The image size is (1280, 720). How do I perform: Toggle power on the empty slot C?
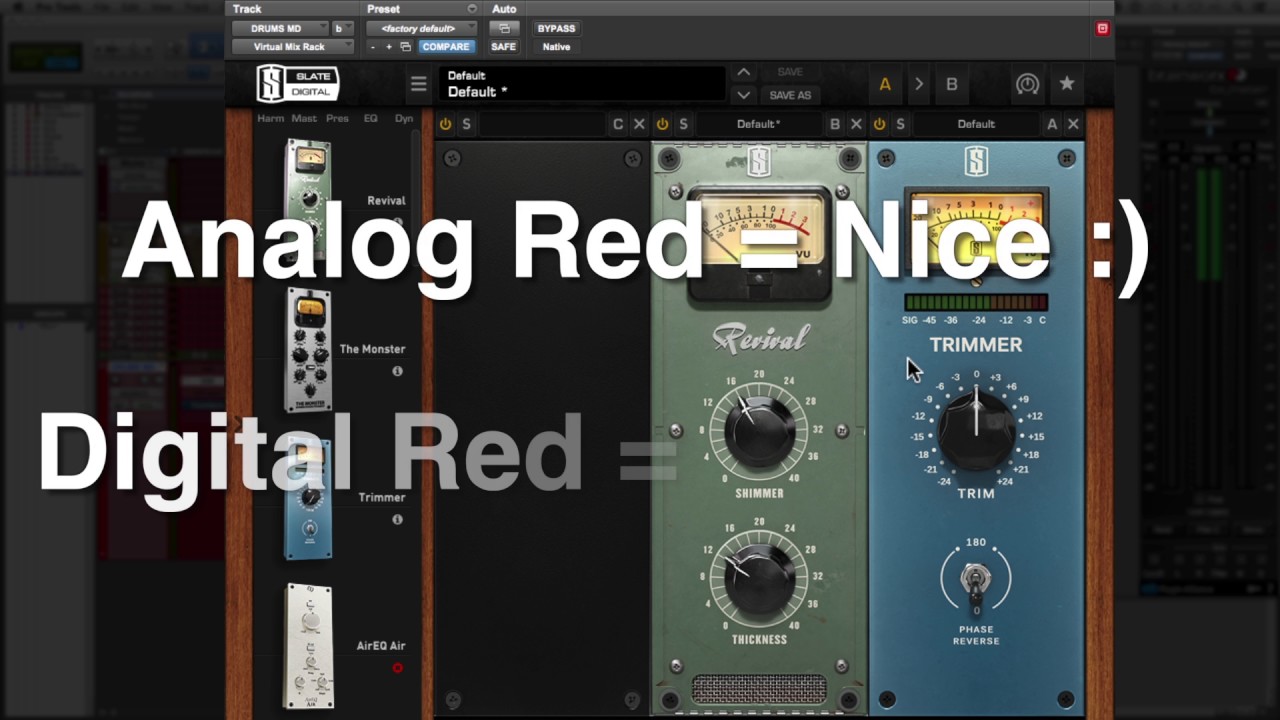tap(445, 124)
